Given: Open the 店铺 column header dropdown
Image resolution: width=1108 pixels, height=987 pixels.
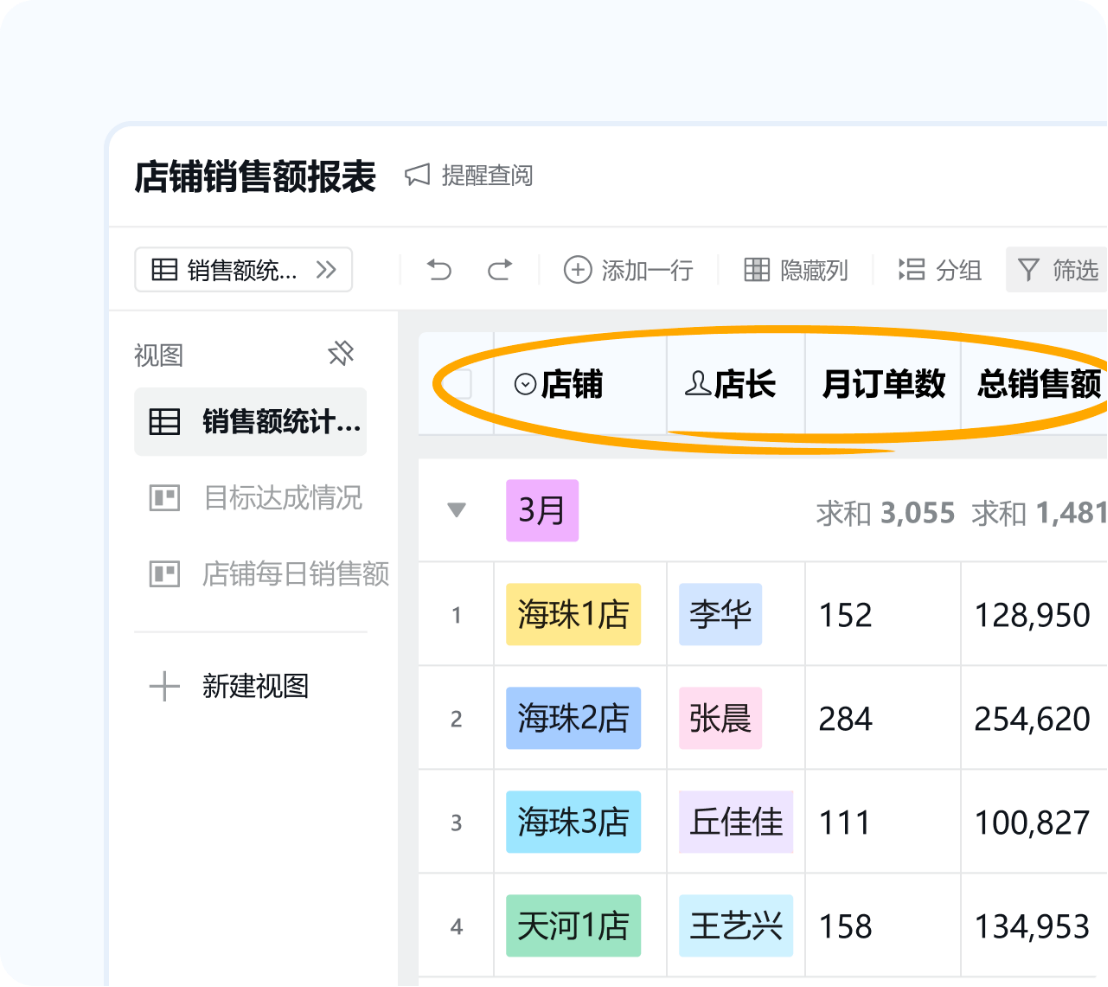Looking at the screenshot, I should pos(526,384).
